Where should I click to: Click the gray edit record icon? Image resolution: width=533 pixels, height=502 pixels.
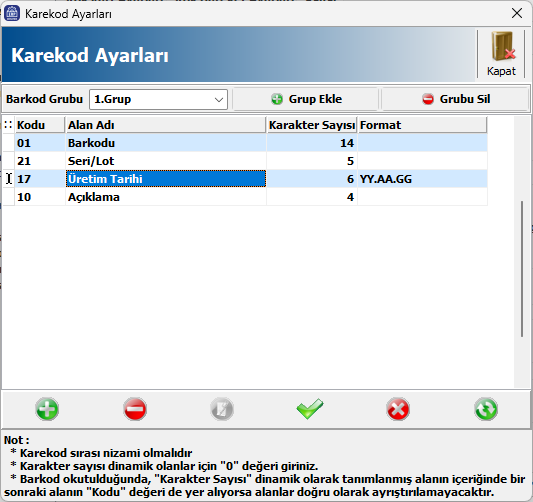222,409
